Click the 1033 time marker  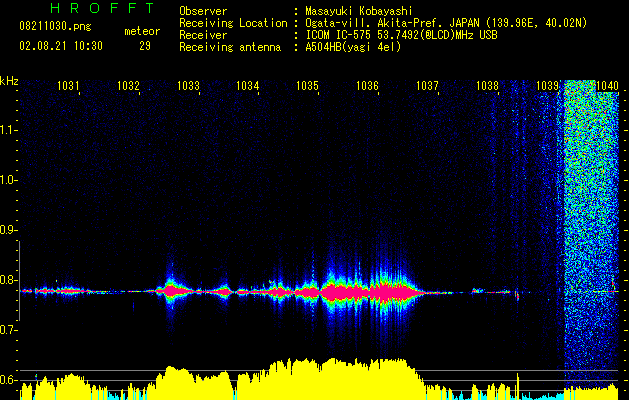coord(188,85)
